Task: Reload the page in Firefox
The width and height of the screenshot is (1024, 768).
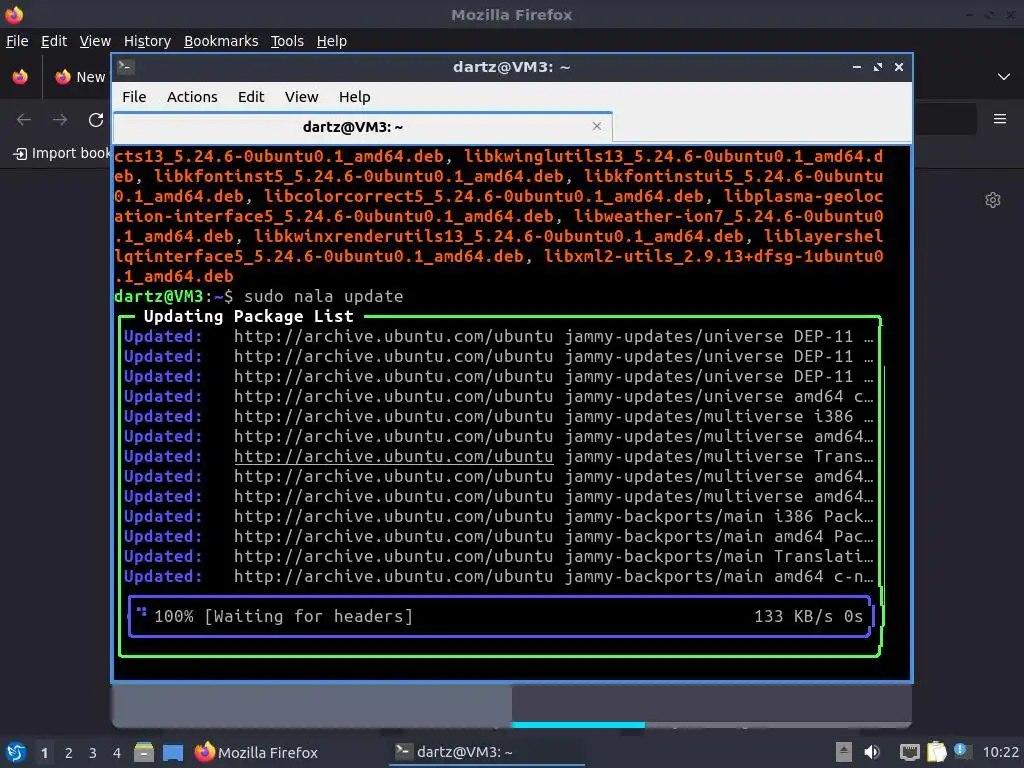Action: [x=96, y=120]
